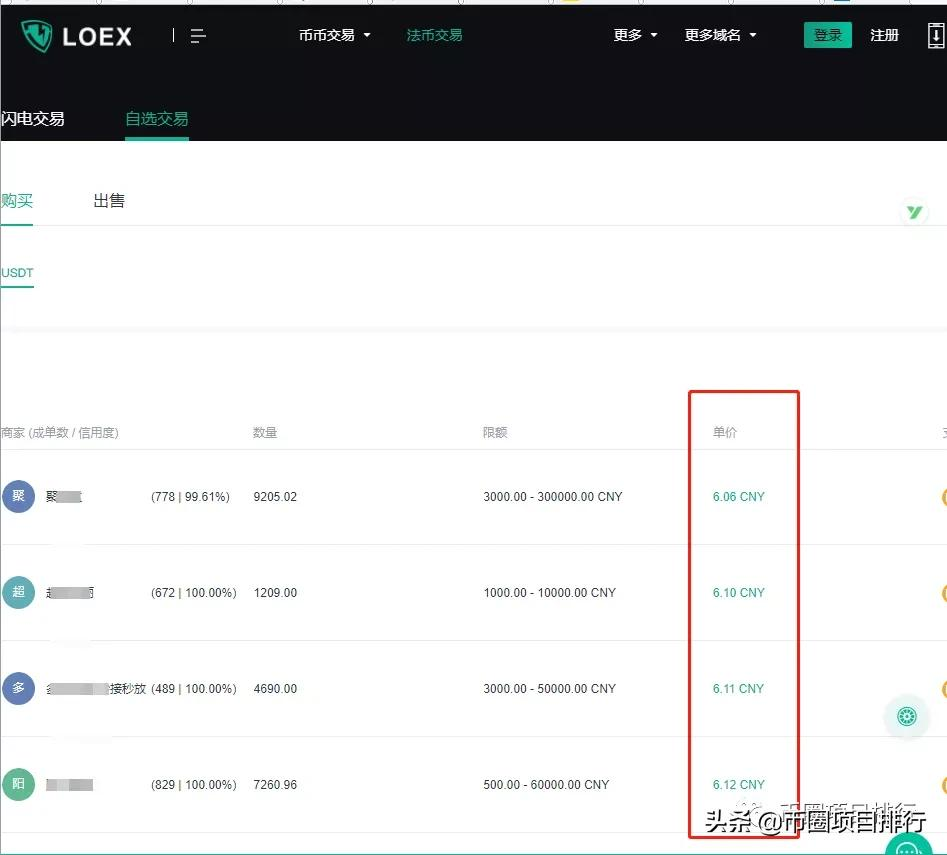This screenshot has height=855, width=947.
Task: Click the avatar icon 多 of the third merchant
Action: tap(19, 688)
